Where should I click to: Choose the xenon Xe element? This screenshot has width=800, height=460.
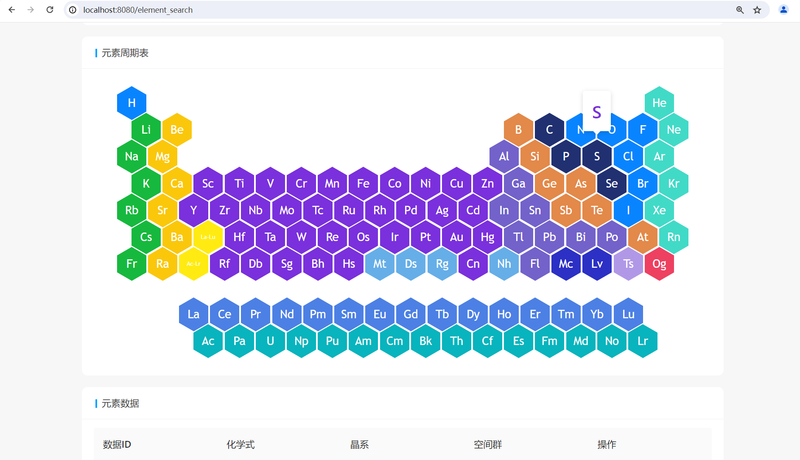point(659,210)
